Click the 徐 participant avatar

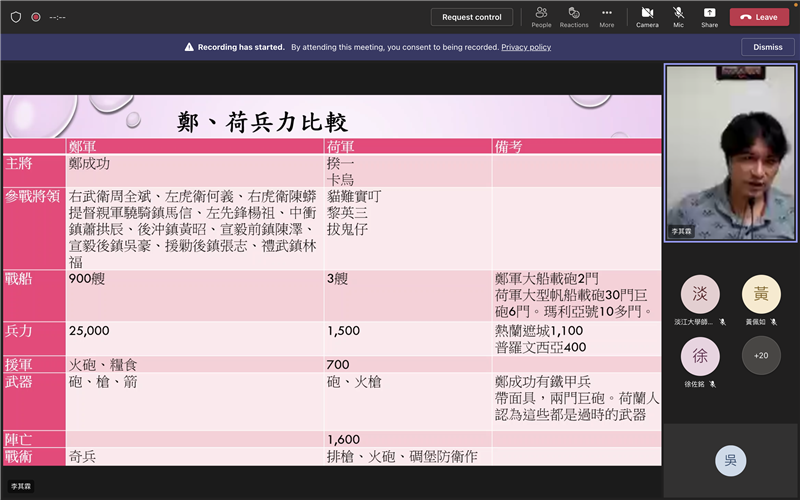click(x=700, y=355)
